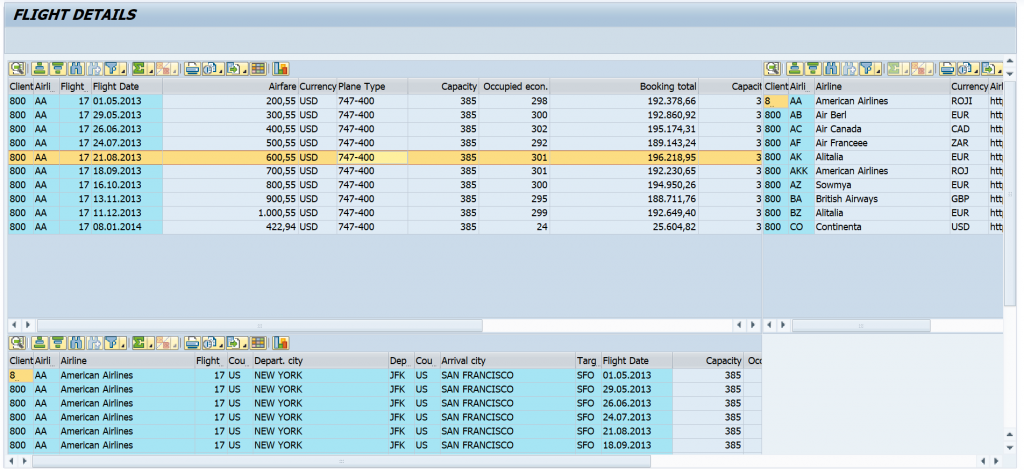Viewport: 1024px width, 470px height.
Task: Choose layout grid icon in the Airfare grid toolbar
Action: 259,69
